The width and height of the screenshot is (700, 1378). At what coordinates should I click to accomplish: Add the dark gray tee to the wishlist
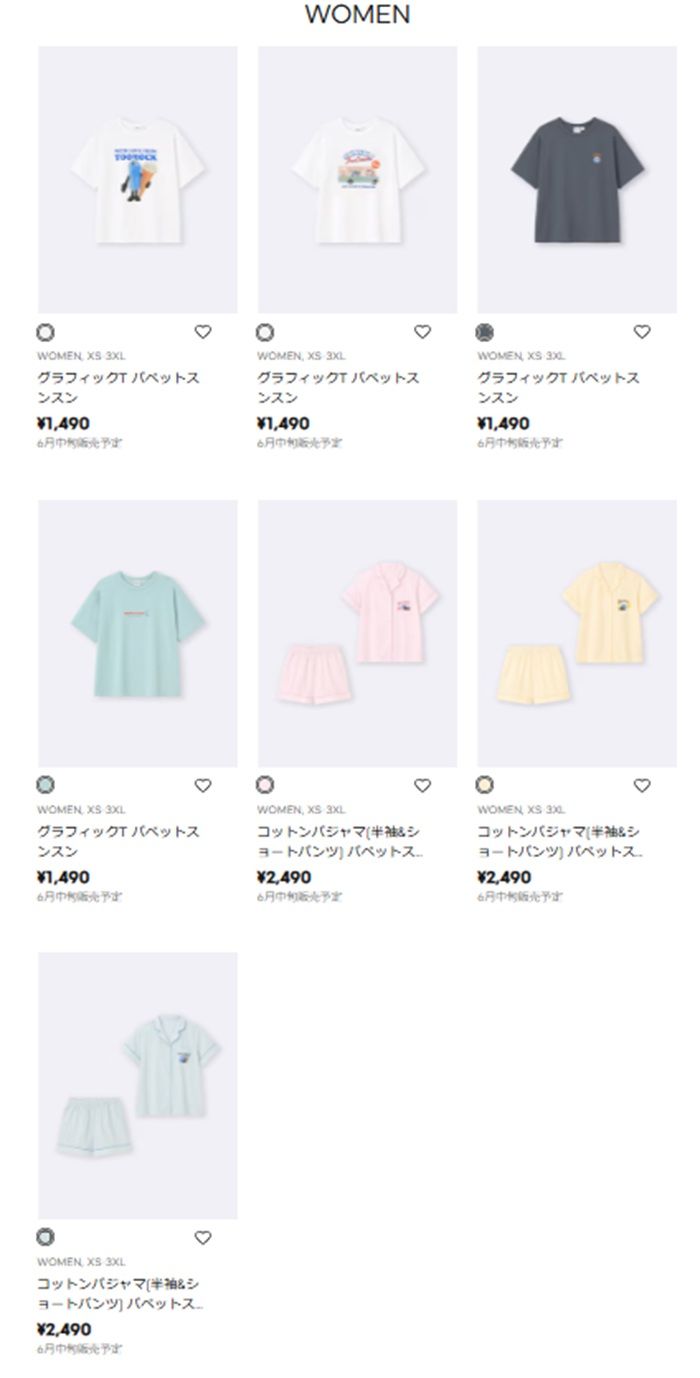pyautogui.click(x=642, y=333)
